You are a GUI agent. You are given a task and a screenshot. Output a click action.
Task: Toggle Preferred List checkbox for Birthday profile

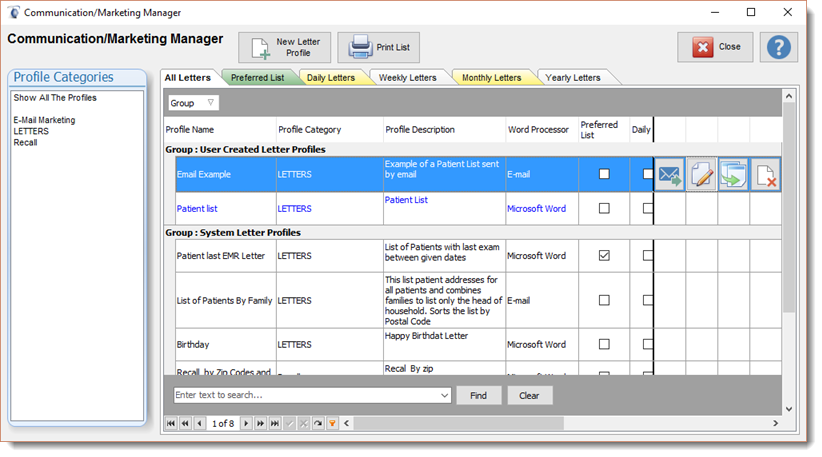click(x=604, y=344)
